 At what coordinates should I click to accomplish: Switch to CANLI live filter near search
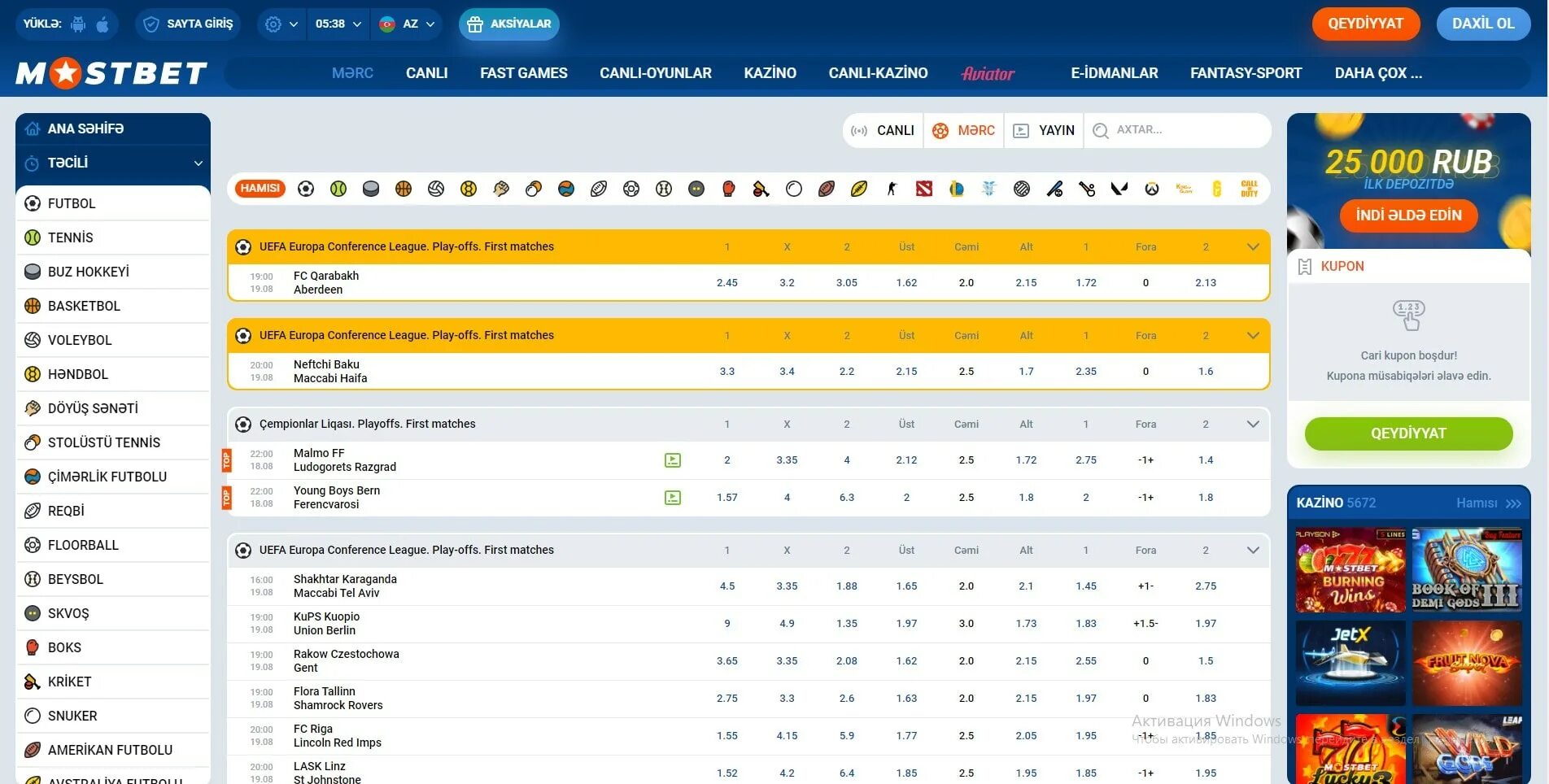click(x=883, y=130)
